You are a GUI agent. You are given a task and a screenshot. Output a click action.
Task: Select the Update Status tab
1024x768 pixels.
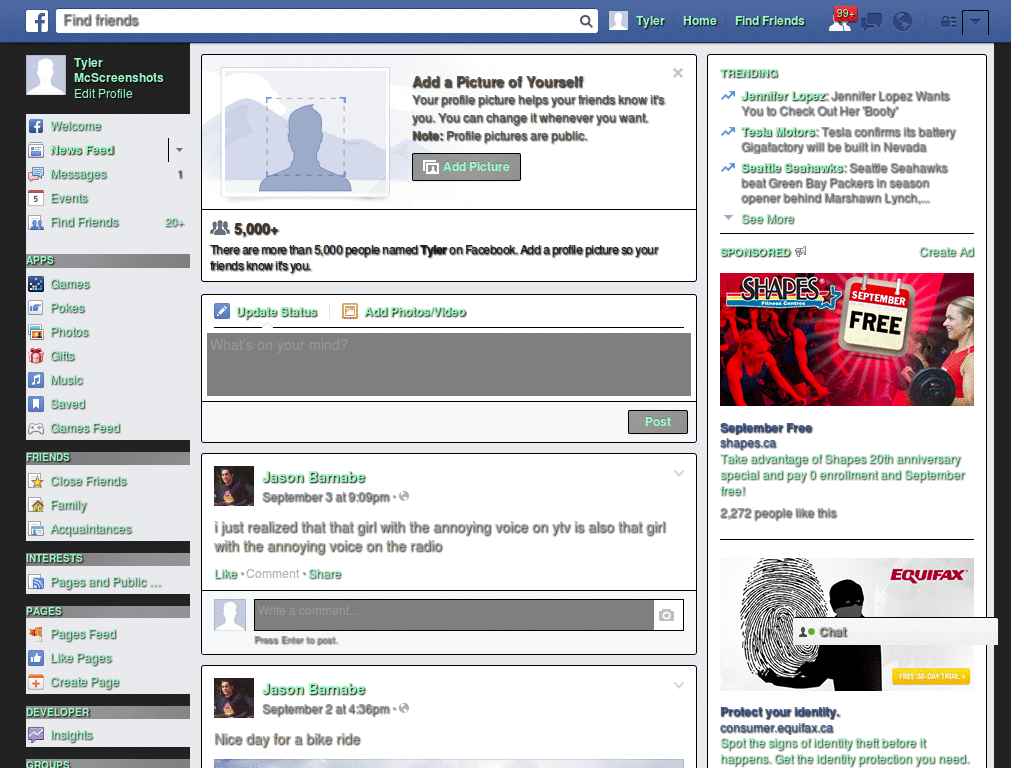[266, 312]
